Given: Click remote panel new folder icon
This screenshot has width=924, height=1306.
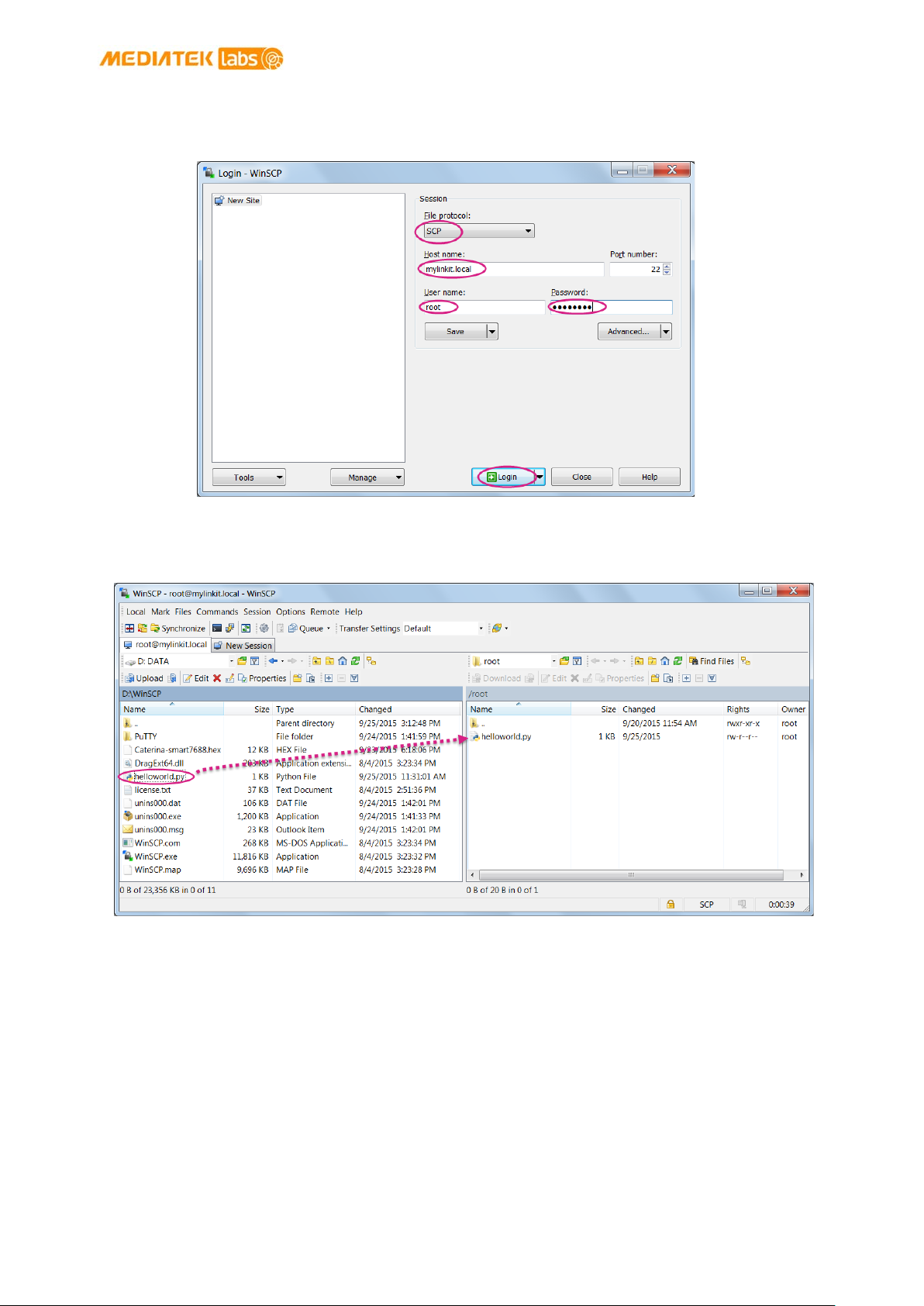Looking at the screenshot, I should click(x=655, y=678).
